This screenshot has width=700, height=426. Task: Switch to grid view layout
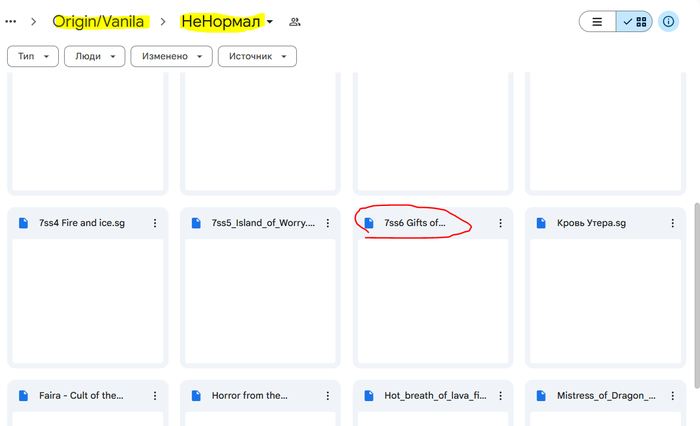click(x=634, y=21)
